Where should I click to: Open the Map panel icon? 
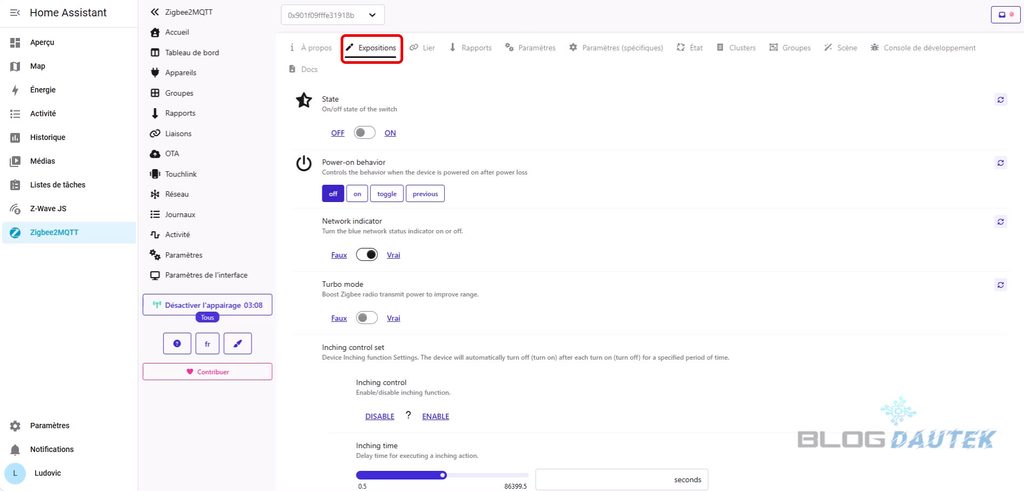(15, 66)
